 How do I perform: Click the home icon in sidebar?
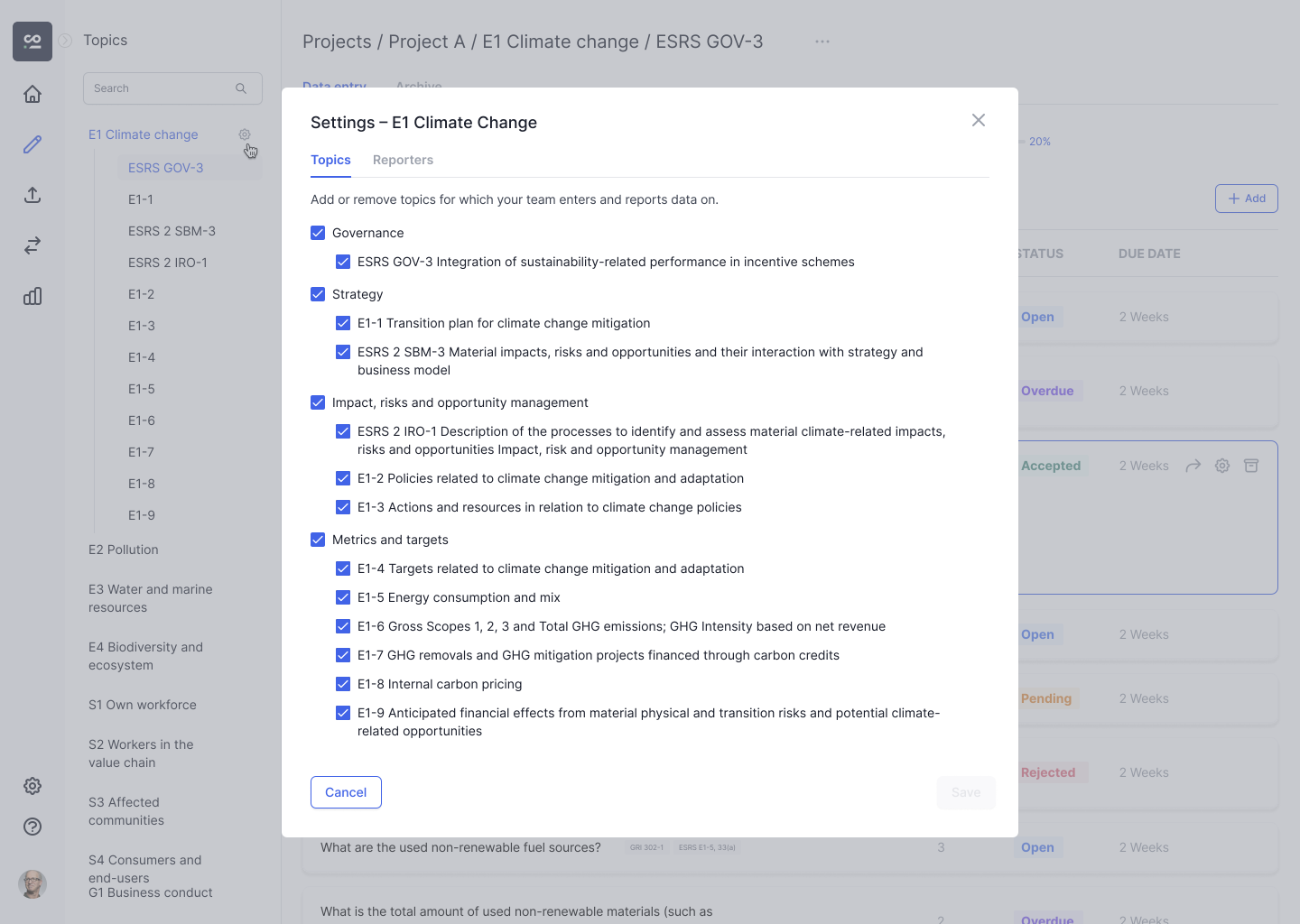[32, 94]
